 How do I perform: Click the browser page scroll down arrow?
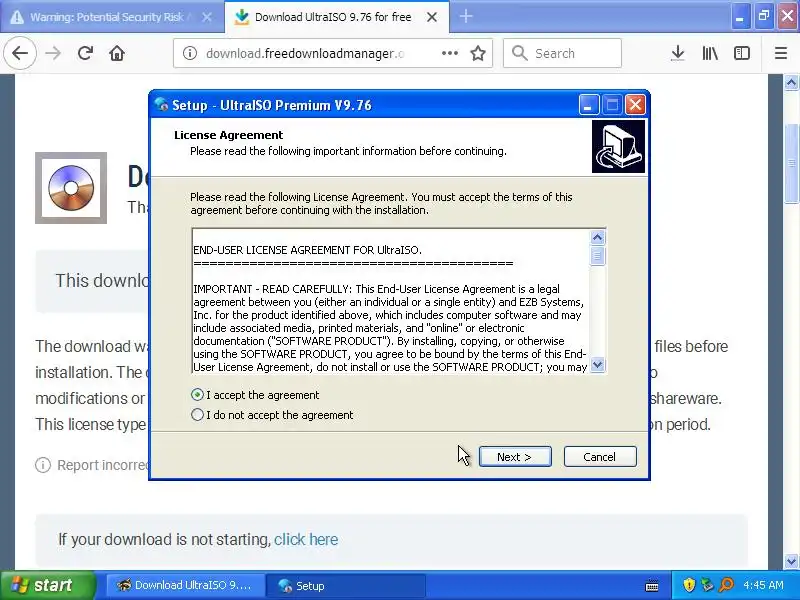[x=791, y=561]
